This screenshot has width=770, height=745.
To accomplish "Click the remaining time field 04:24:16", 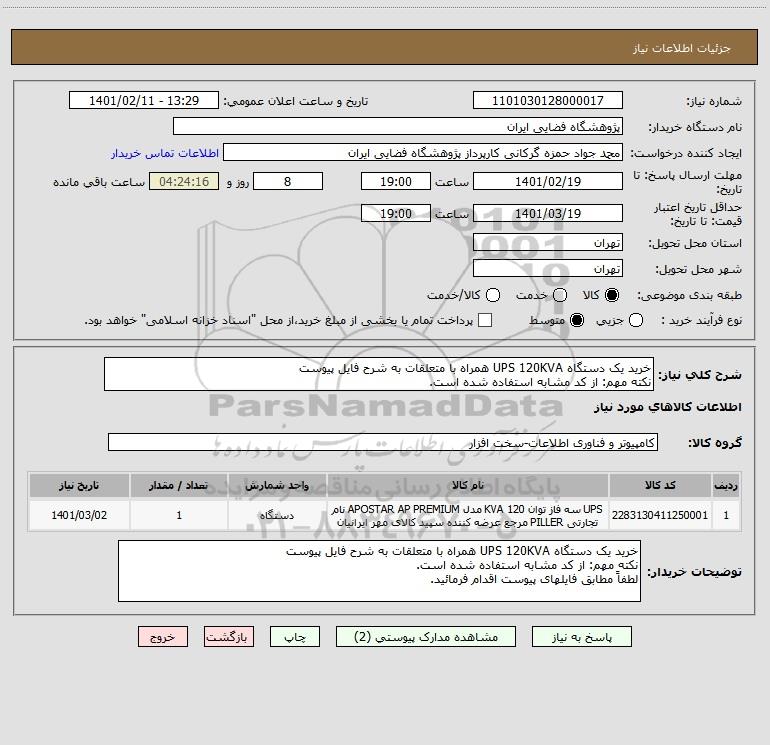I will tap(184, 181).
